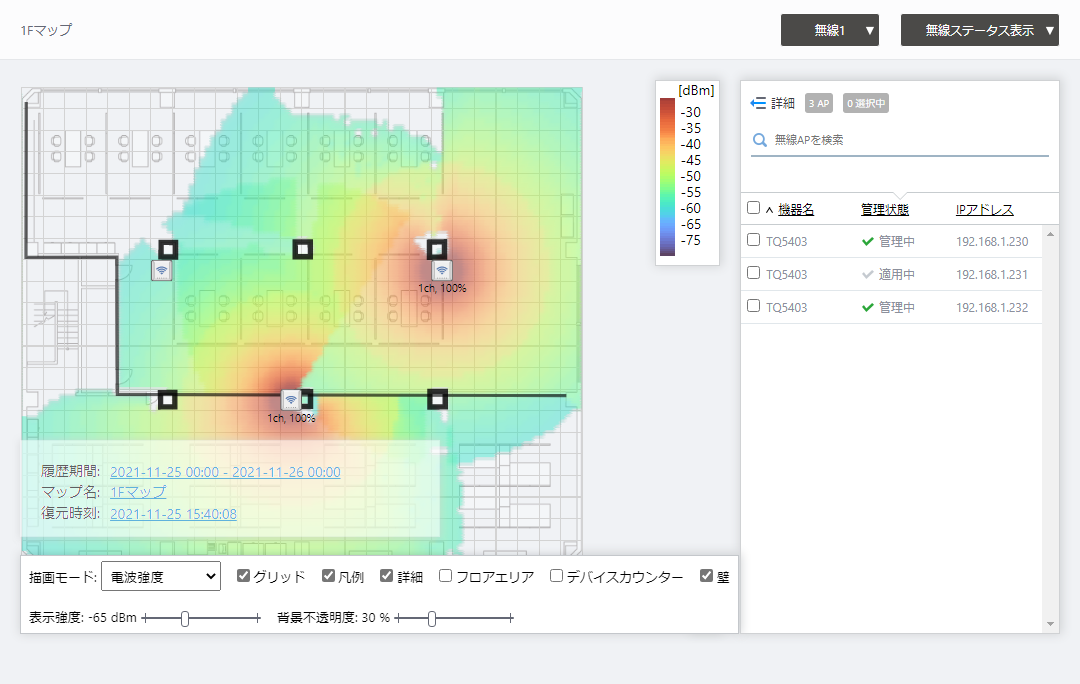Open the 無線ステータス表示 dropdown
Image resolution: width=1080 pixels, height=684 pixels.
pyautogui.click(x=979, y=30)
